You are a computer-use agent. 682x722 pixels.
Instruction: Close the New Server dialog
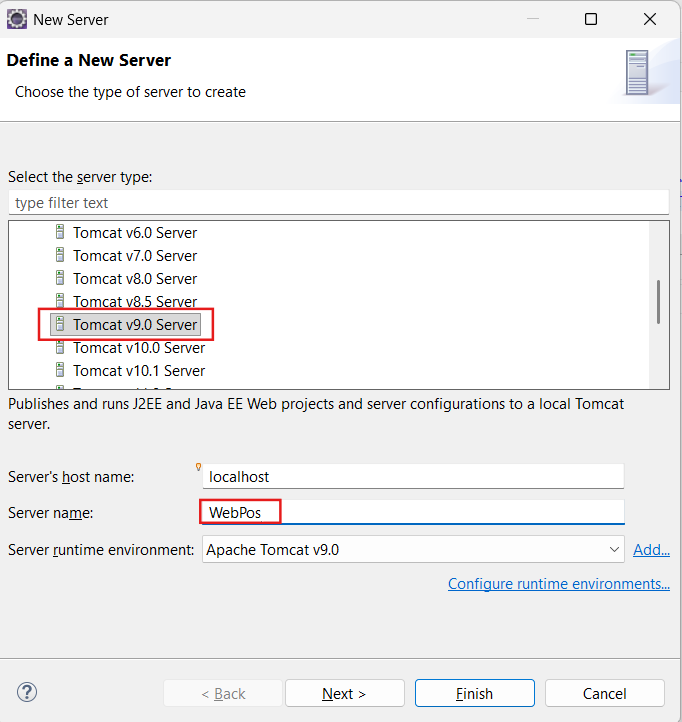650,19
